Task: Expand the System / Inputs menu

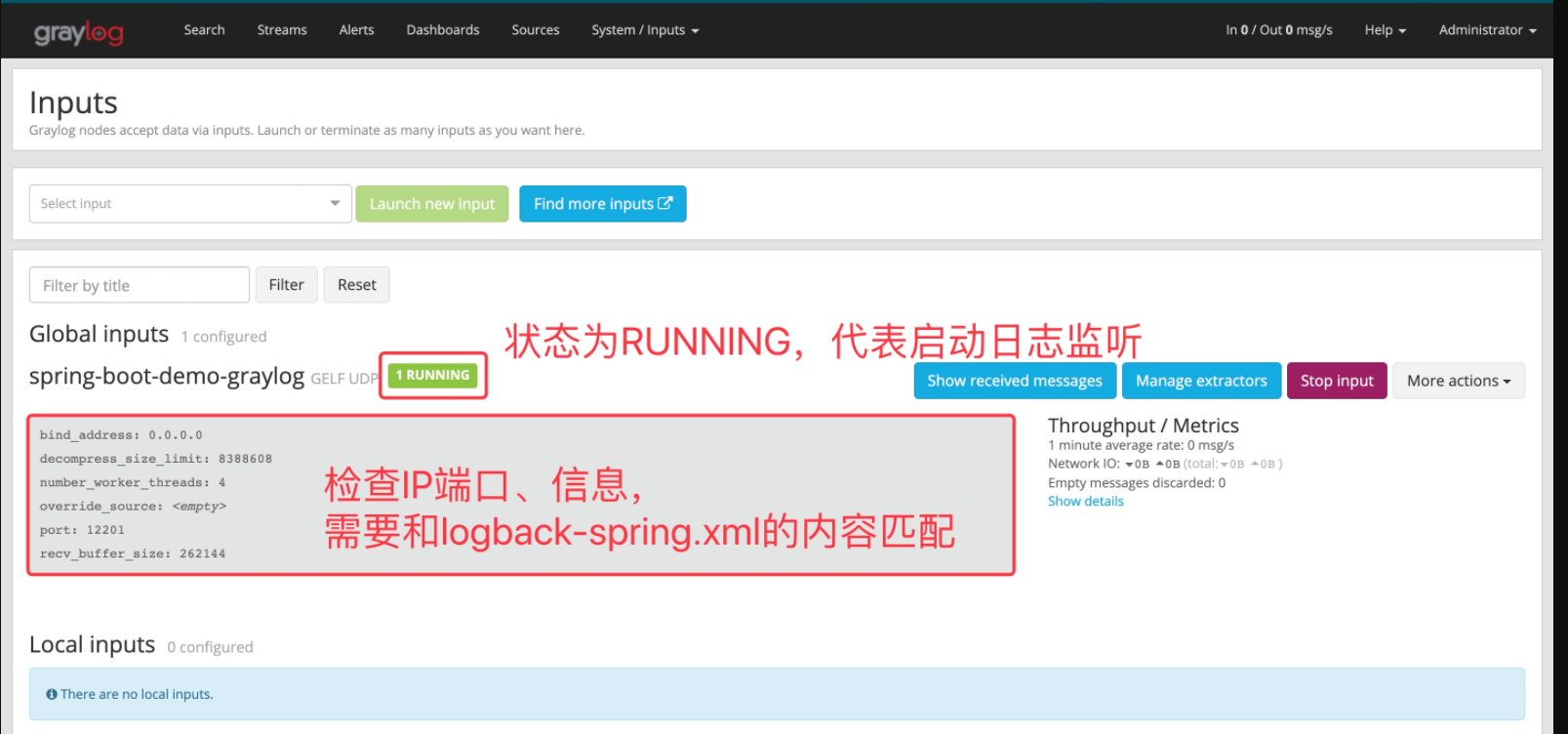Action: click(645, 30)
